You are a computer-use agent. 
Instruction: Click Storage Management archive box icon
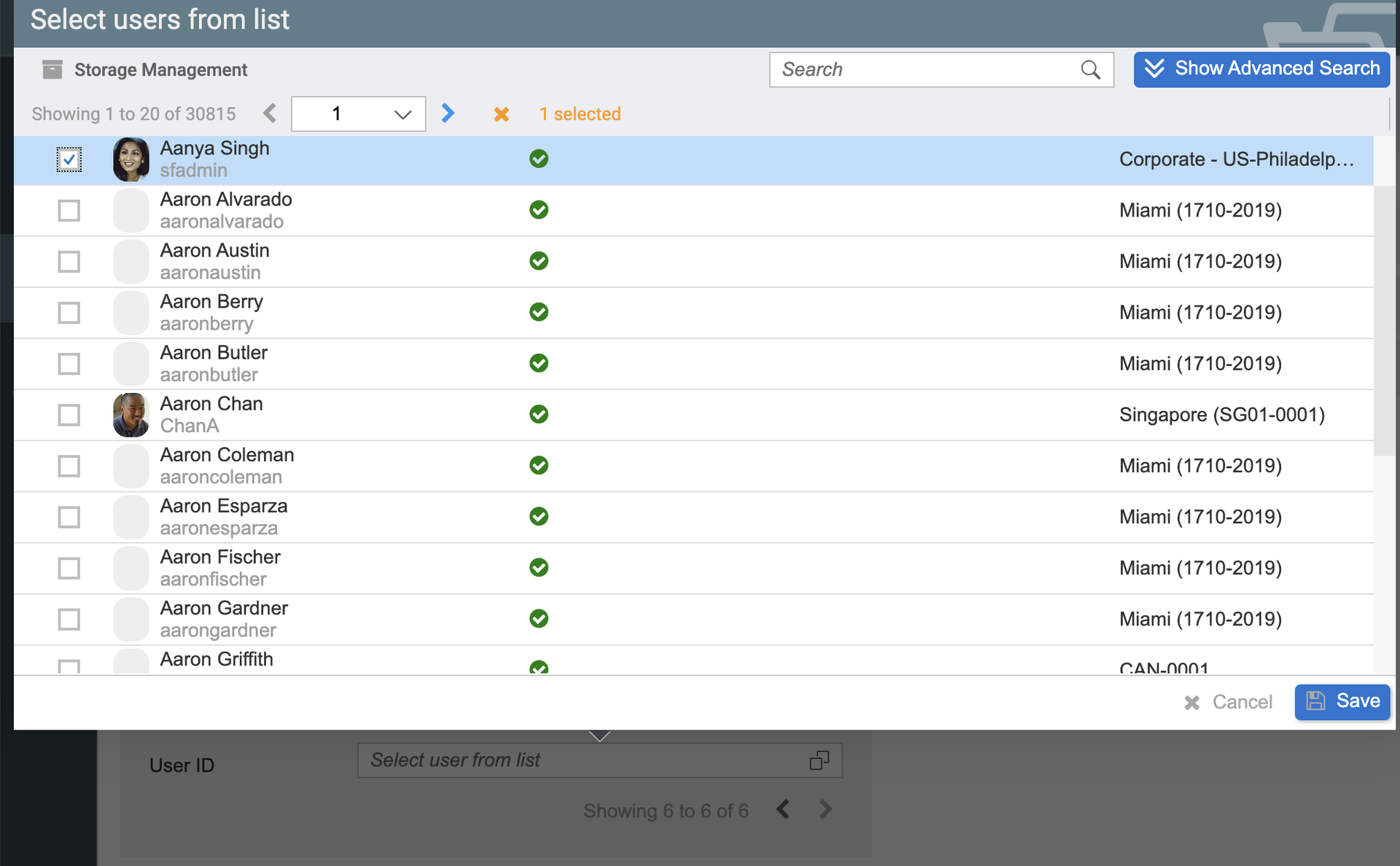click(52, 69)
